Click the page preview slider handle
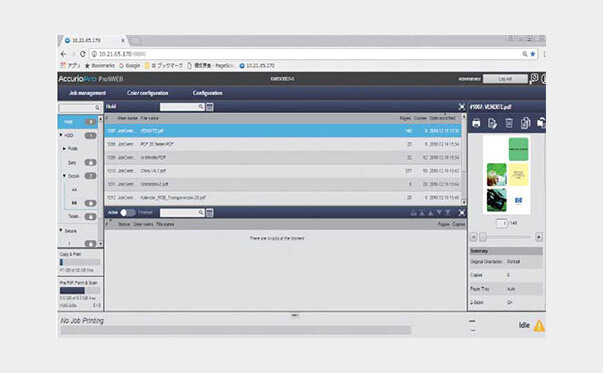The height and width of the screenshot is (373, 603). point(483,237)
